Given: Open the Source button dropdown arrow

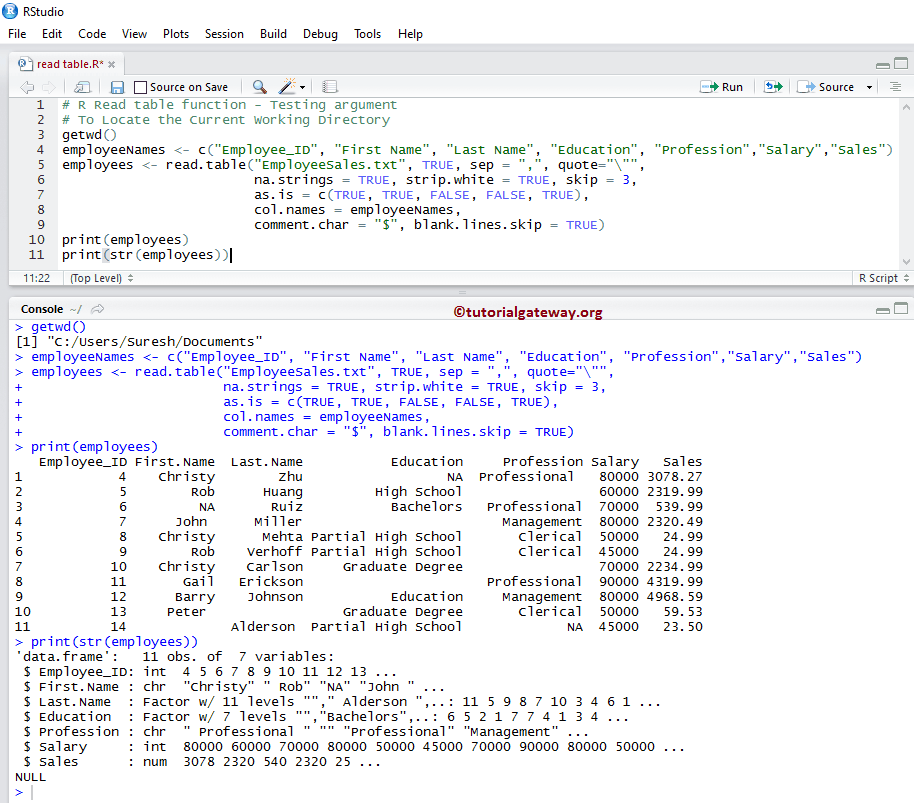Looking at the screenshot, I should [869, 87].
